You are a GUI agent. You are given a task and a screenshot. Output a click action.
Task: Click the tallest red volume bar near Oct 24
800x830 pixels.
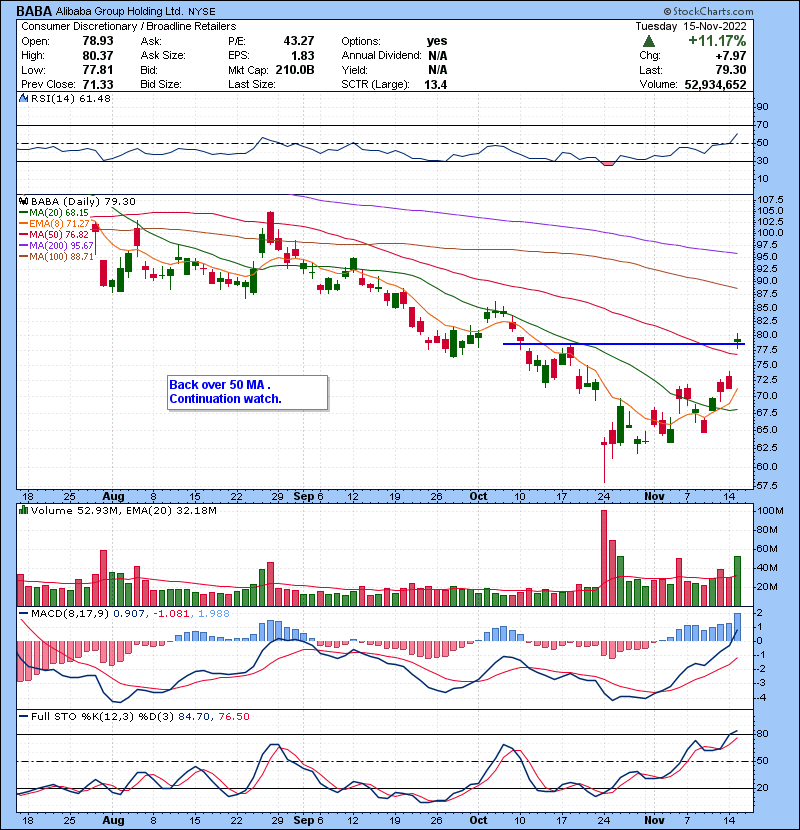coord(604,558)
